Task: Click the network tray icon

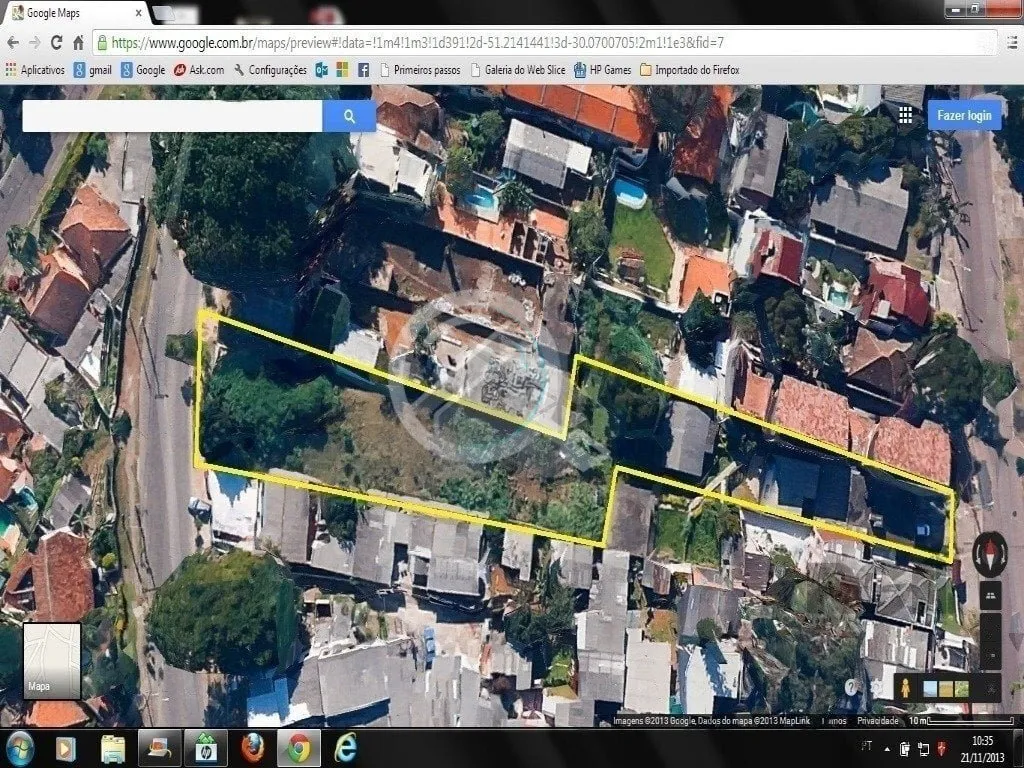Action: pyautogui.click(x=923, y=749)
